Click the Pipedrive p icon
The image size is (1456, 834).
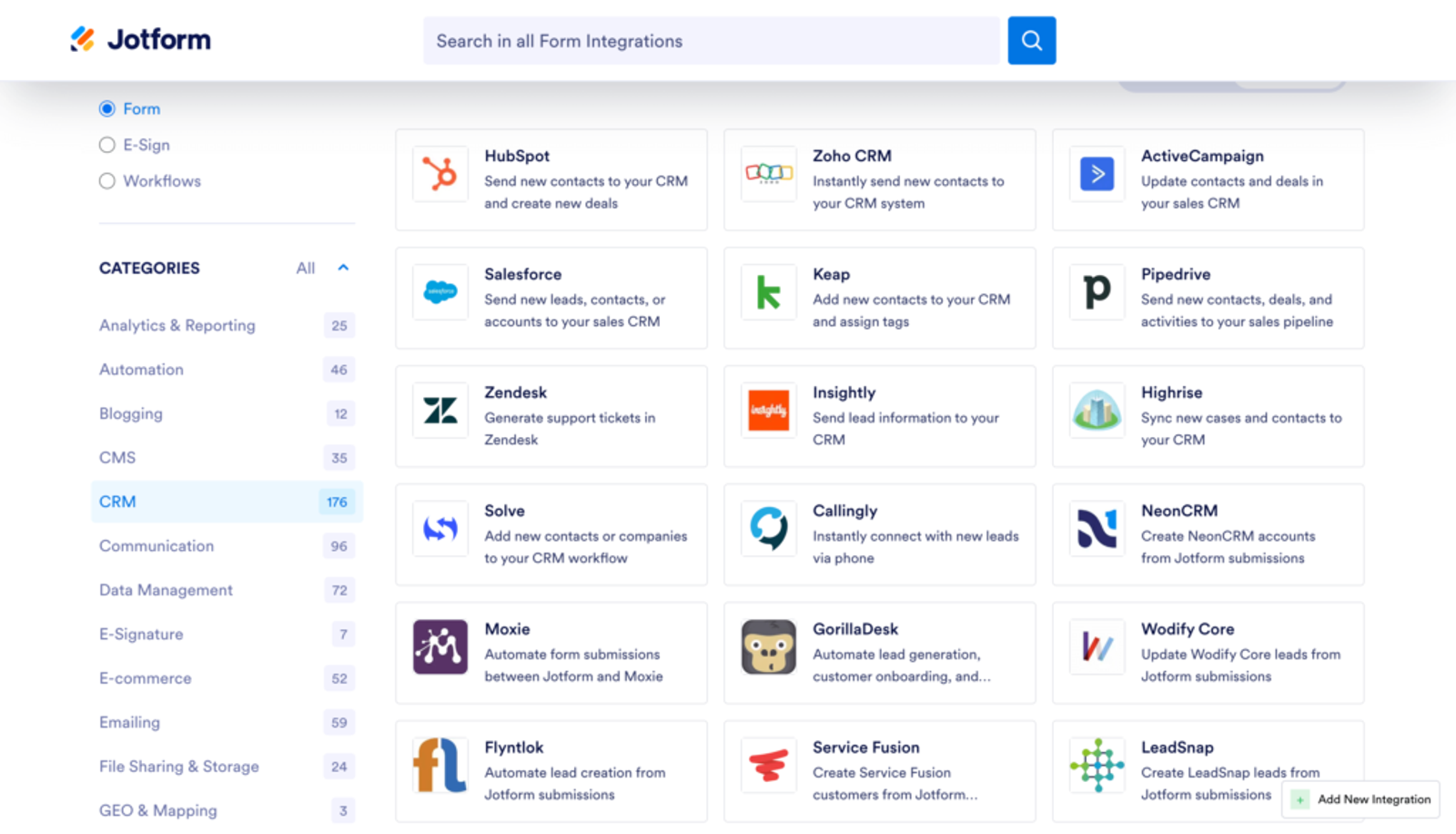1097,291
